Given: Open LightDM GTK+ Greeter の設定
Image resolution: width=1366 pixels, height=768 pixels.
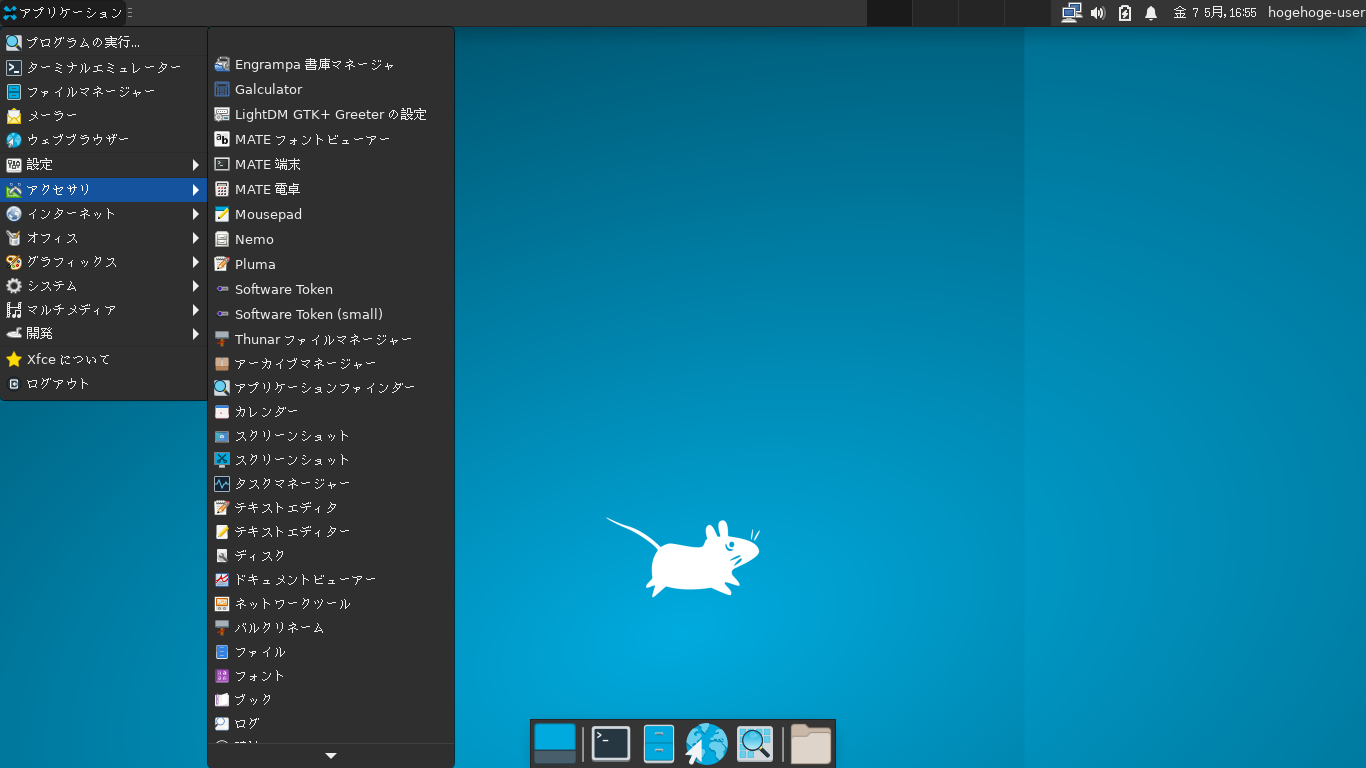Looking at the screenshot, I should 330,114.
